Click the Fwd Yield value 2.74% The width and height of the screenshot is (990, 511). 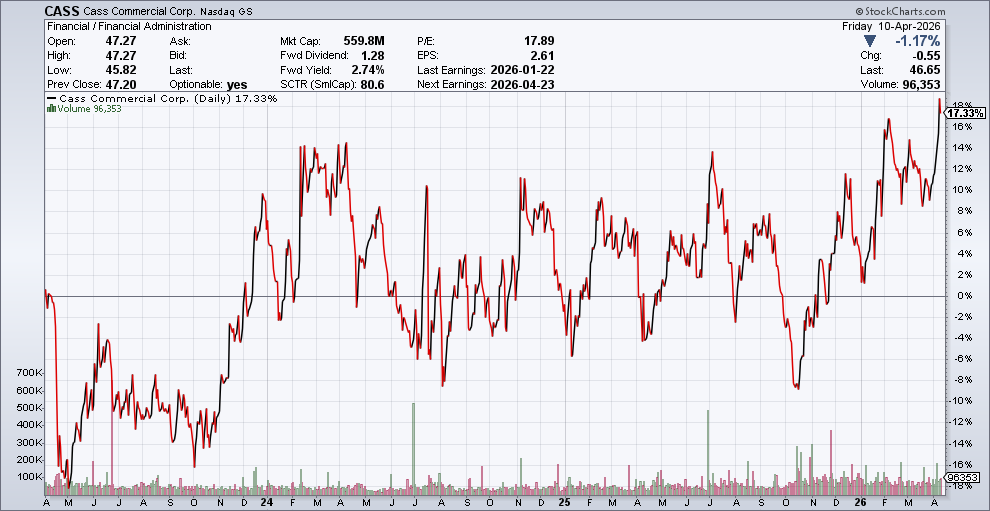click(x=367, y=70)
